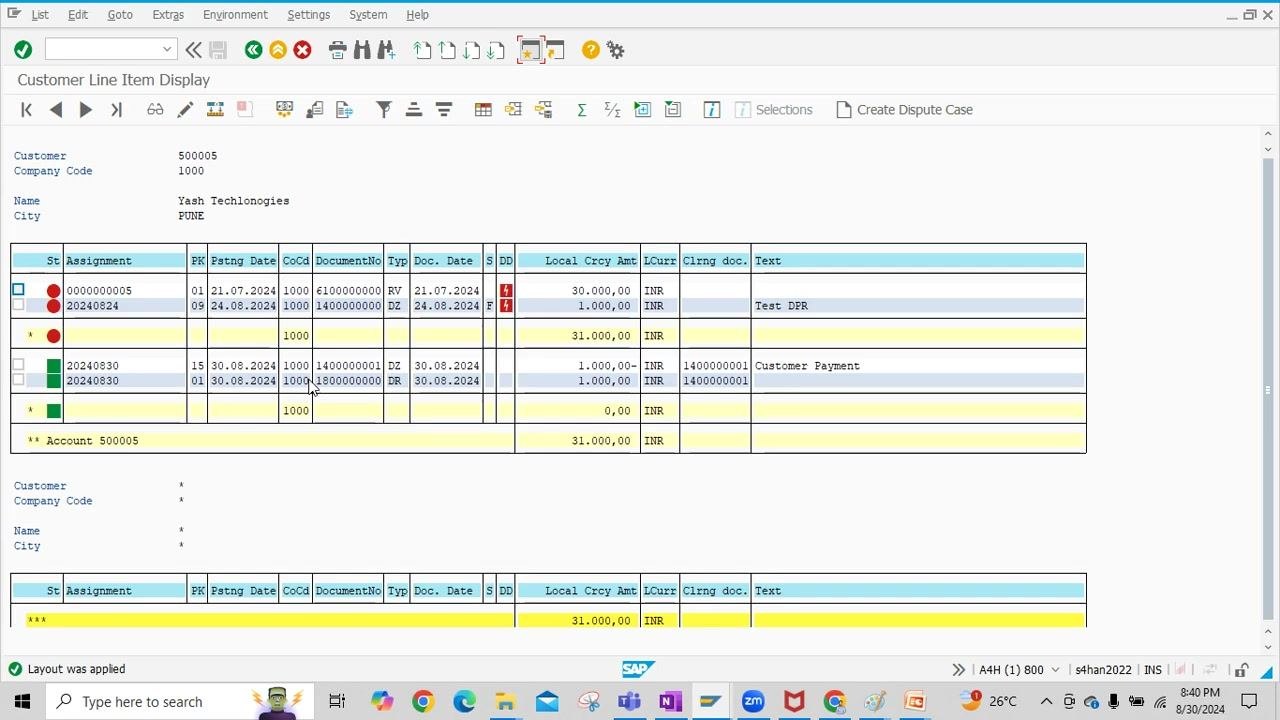Click the blue information icon

tap(712, 110)
